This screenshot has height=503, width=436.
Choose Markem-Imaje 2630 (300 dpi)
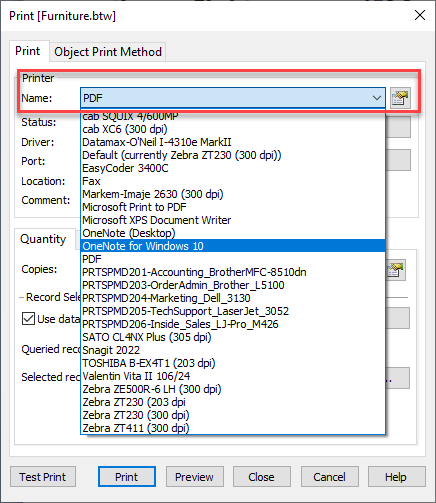pyautogui.click(x=233, y=194)
